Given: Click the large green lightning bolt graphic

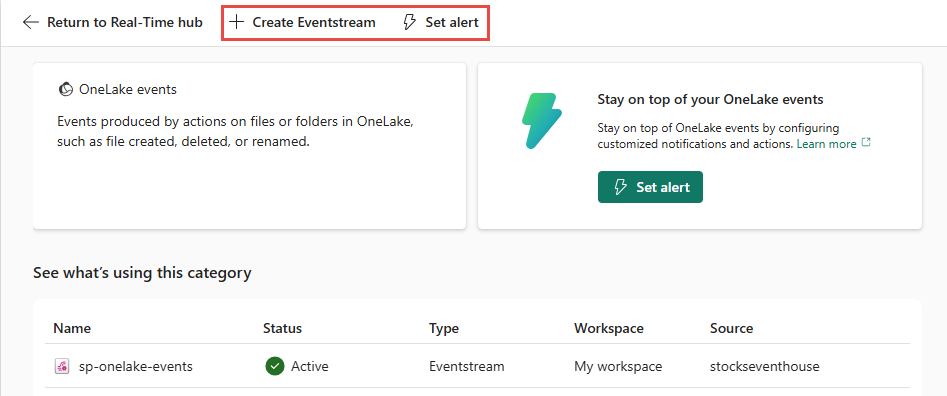Looking at the screenshot, I should point(542,120).
